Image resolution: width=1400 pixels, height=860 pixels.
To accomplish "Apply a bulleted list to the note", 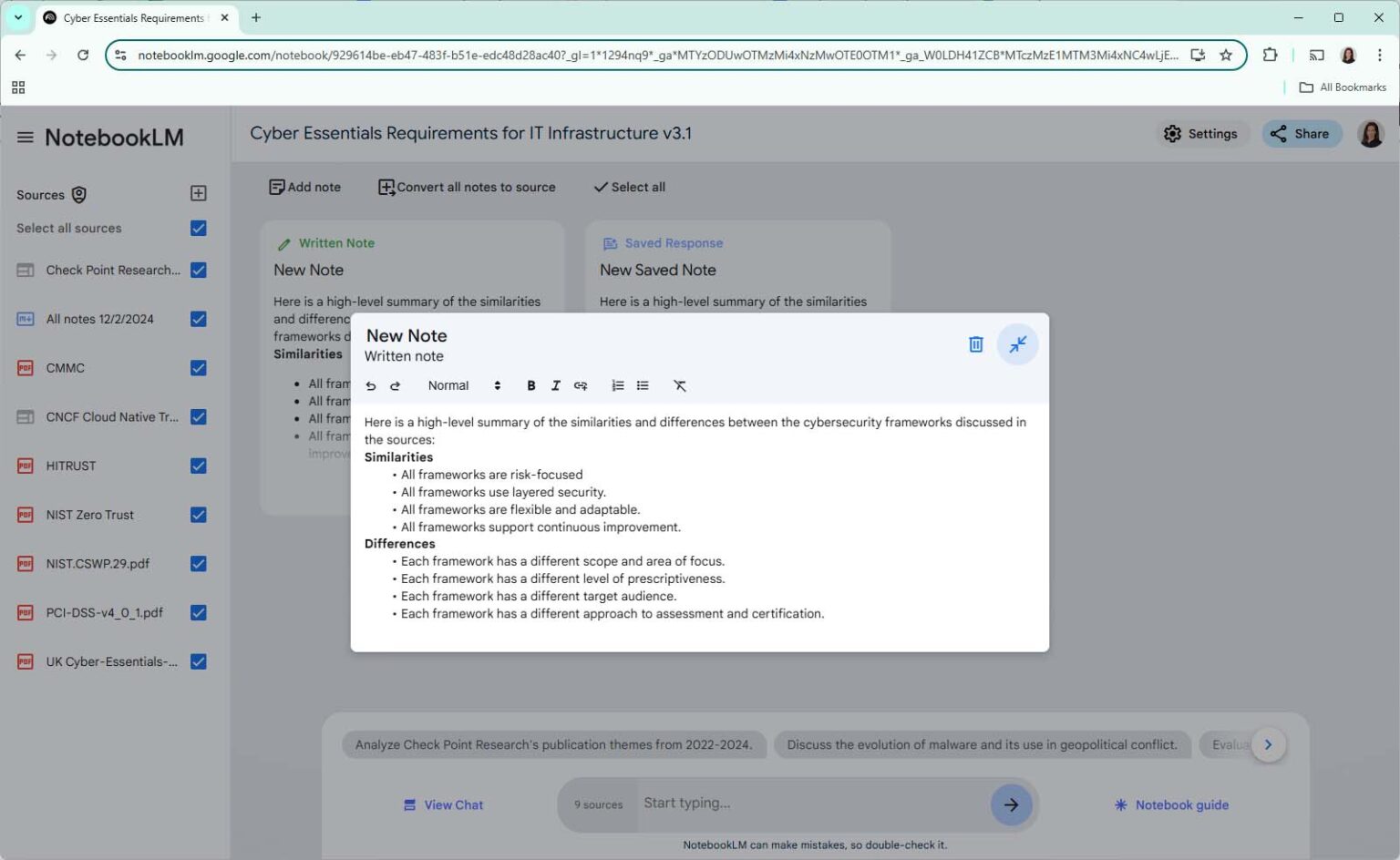I will [x=643, y=385].
